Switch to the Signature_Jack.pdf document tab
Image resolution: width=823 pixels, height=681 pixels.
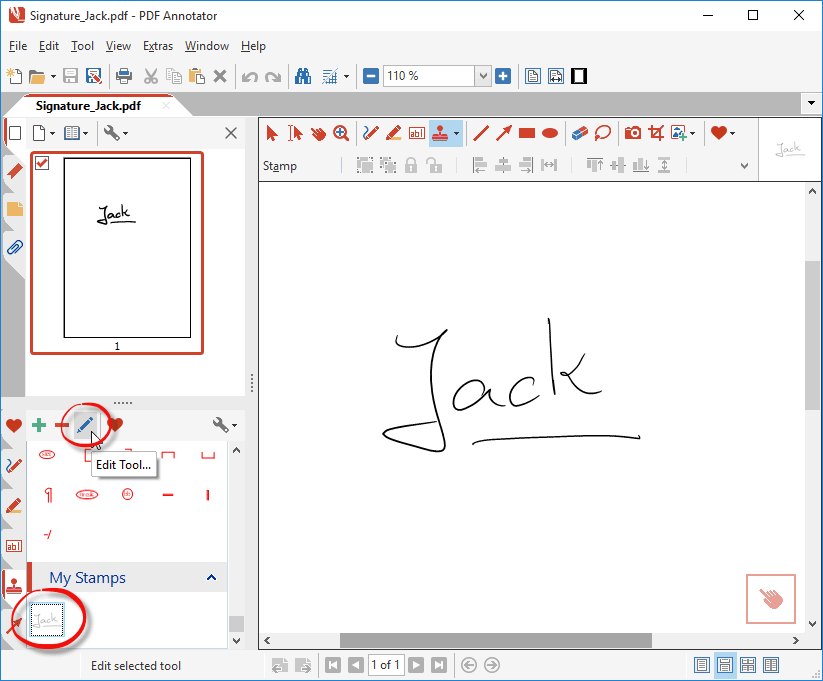pos(87,105)
